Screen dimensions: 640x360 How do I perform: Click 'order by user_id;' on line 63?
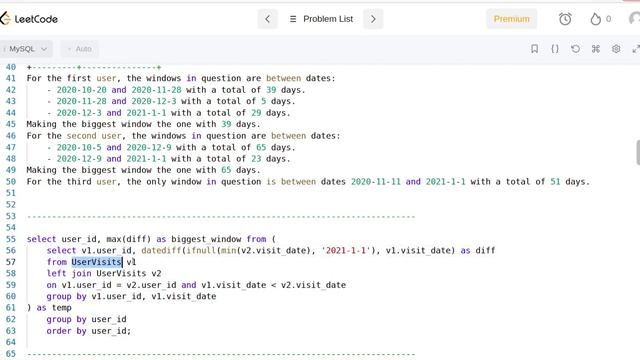(89, 331)
